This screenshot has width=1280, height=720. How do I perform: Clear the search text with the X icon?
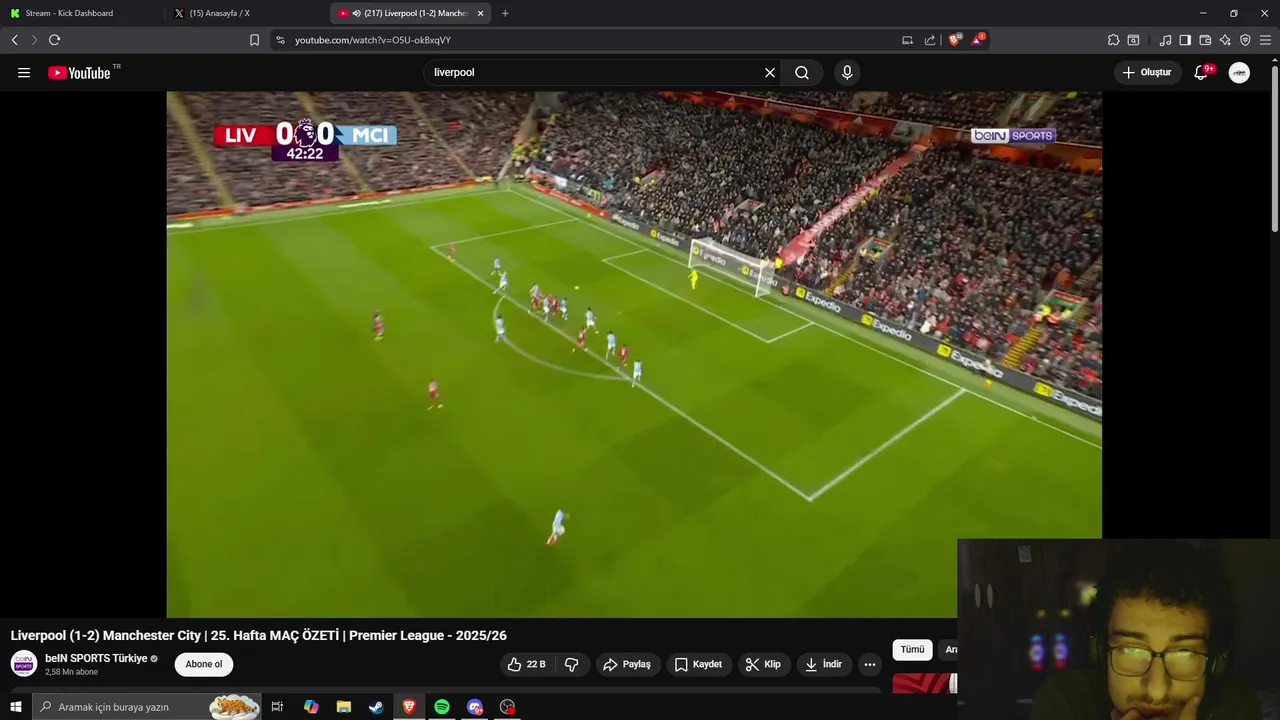click(770, 72)
